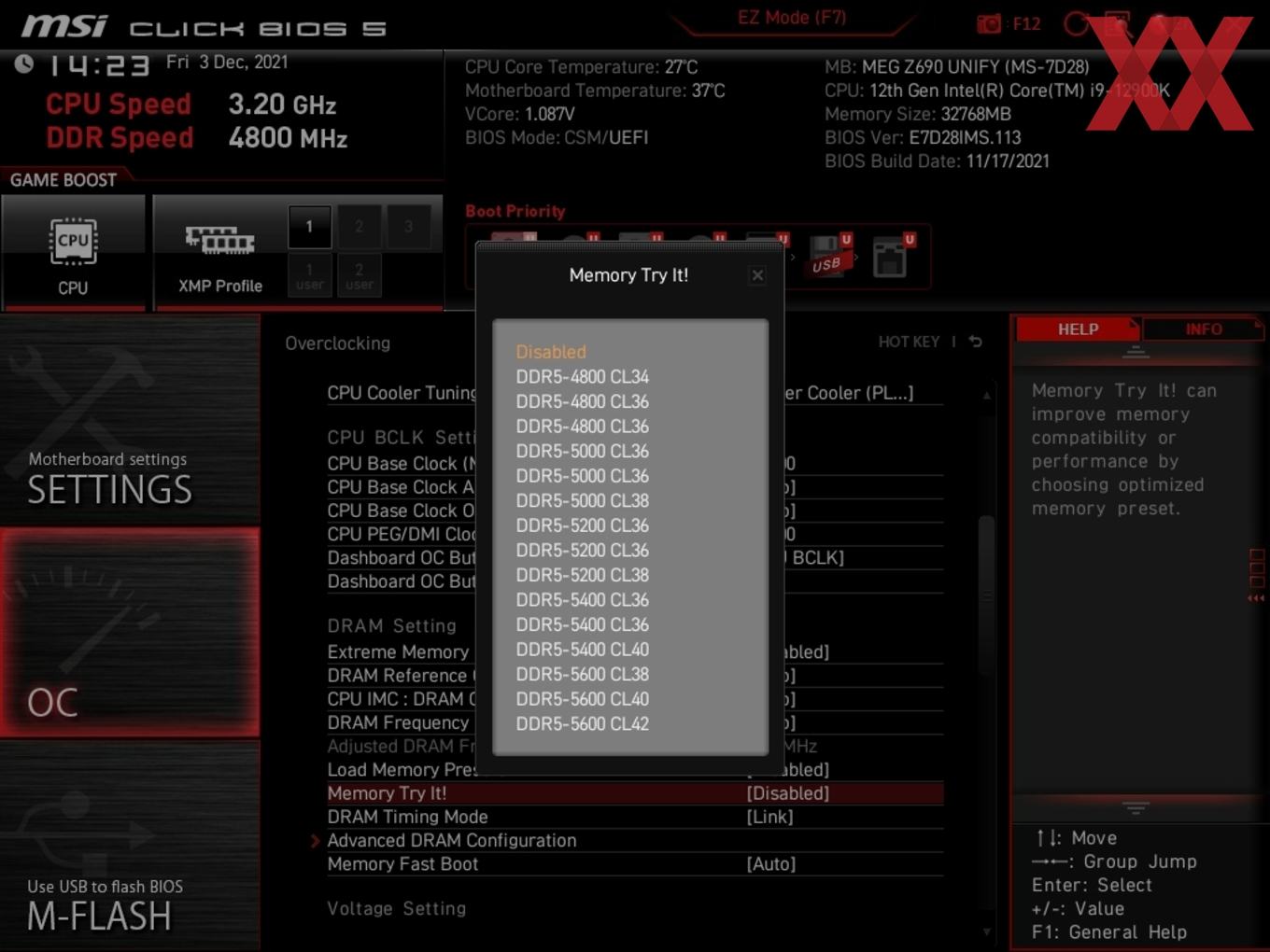The image size is (1270, 952).
Task: Toggle the CPU Game Boost button
Action: click(74, 252)
